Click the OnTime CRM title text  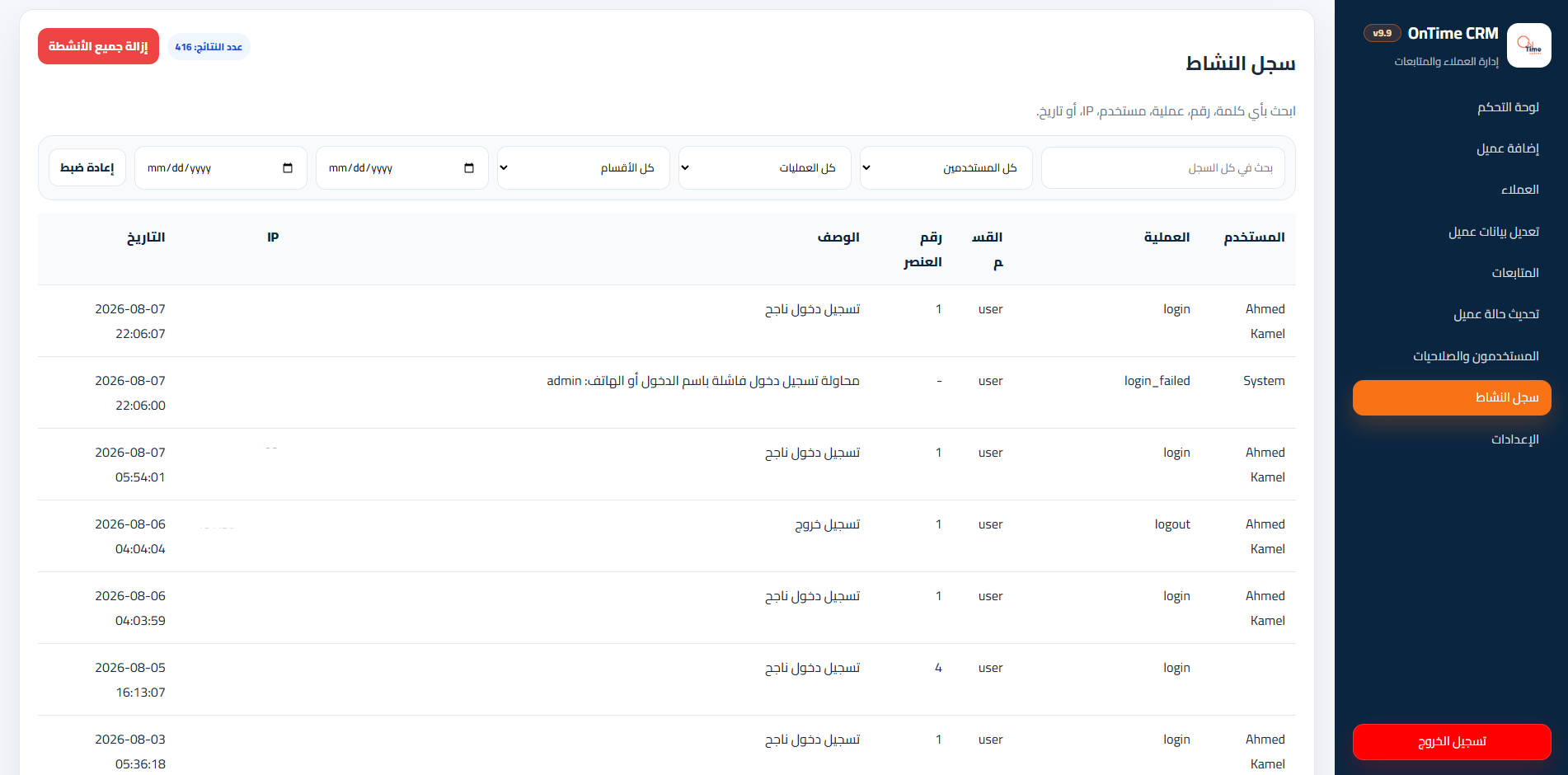pyautogui.click(x=1453, y=34)
